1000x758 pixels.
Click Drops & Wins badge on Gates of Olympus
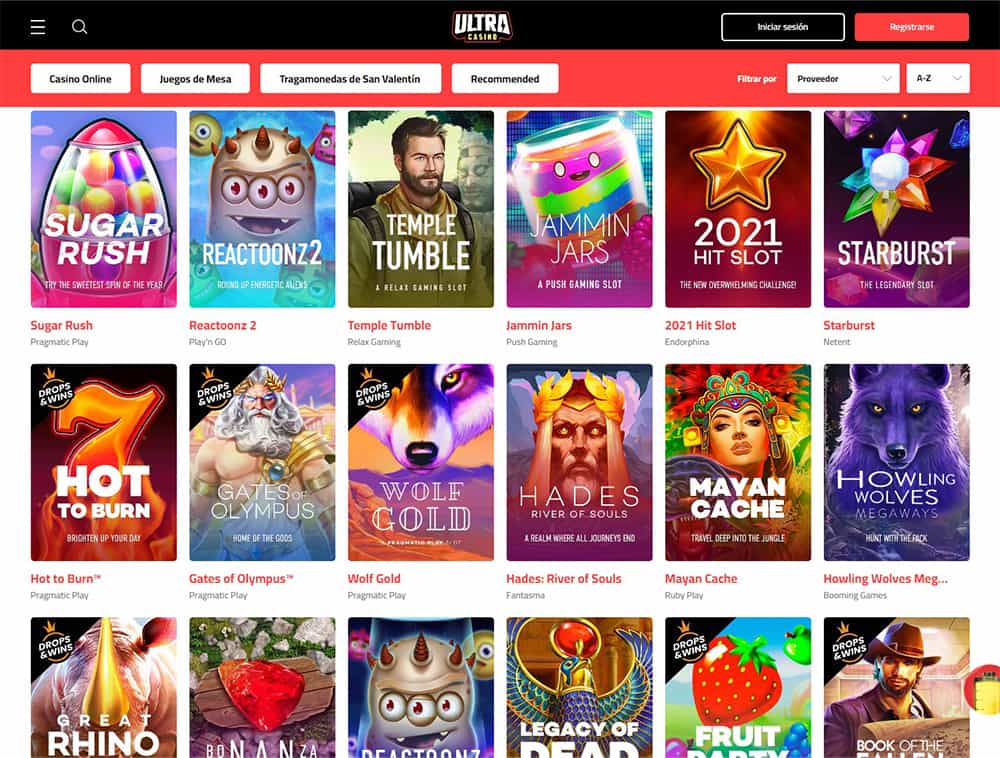pos(212,388)
